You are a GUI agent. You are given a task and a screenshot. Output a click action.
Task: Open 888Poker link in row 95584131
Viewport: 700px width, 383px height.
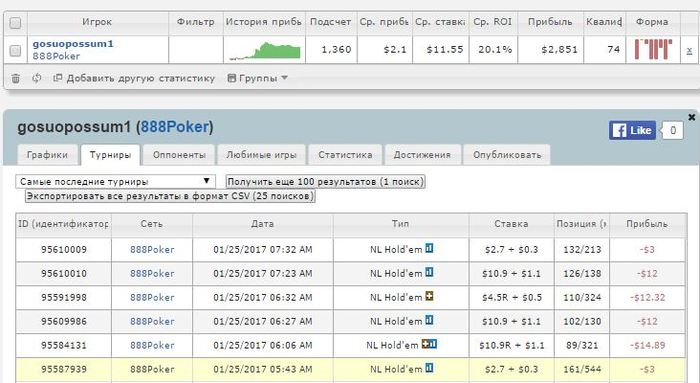point(152,346)
